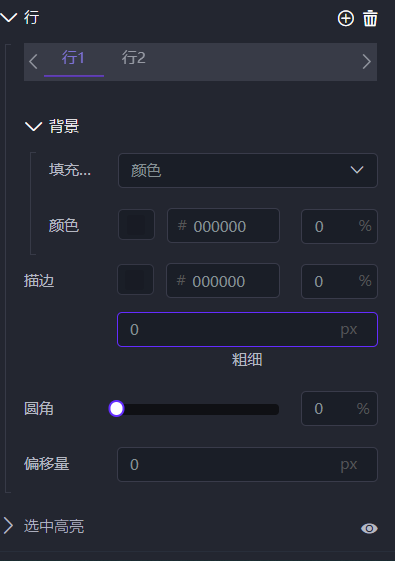Screen dimensions: 395x561
Task: Collapse the 行 section
Action: pyautogui.click(x=9, y=17)
